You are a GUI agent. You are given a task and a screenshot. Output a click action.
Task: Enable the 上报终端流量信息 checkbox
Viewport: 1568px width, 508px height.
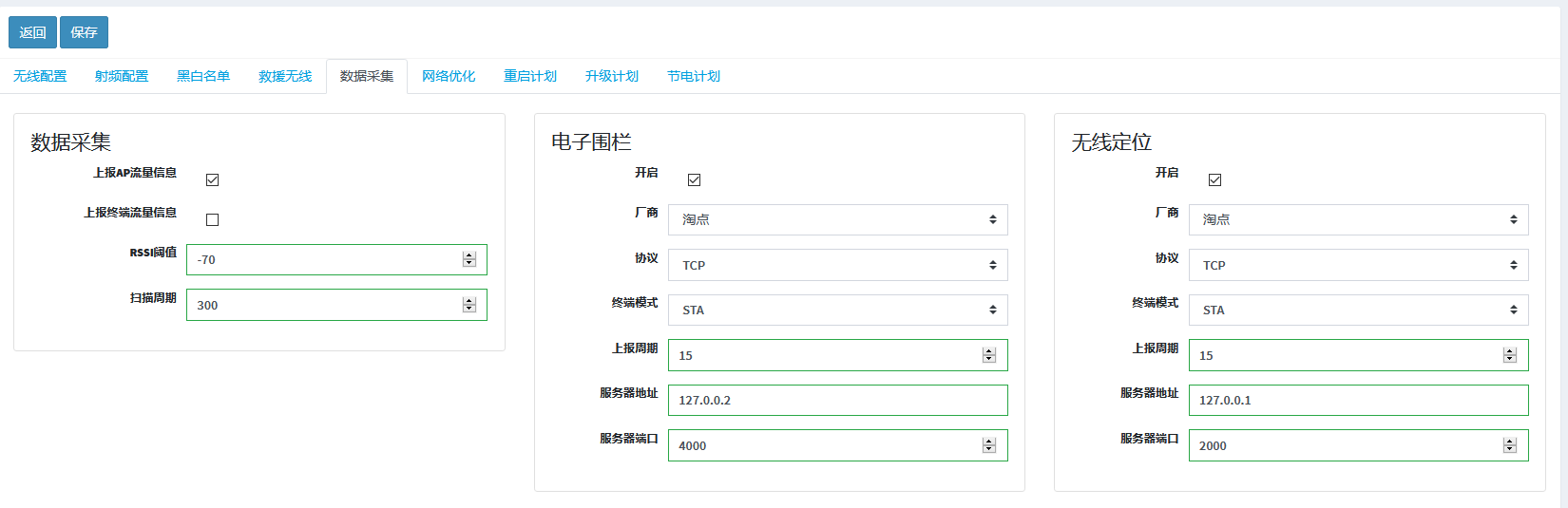tap(213, 219)
